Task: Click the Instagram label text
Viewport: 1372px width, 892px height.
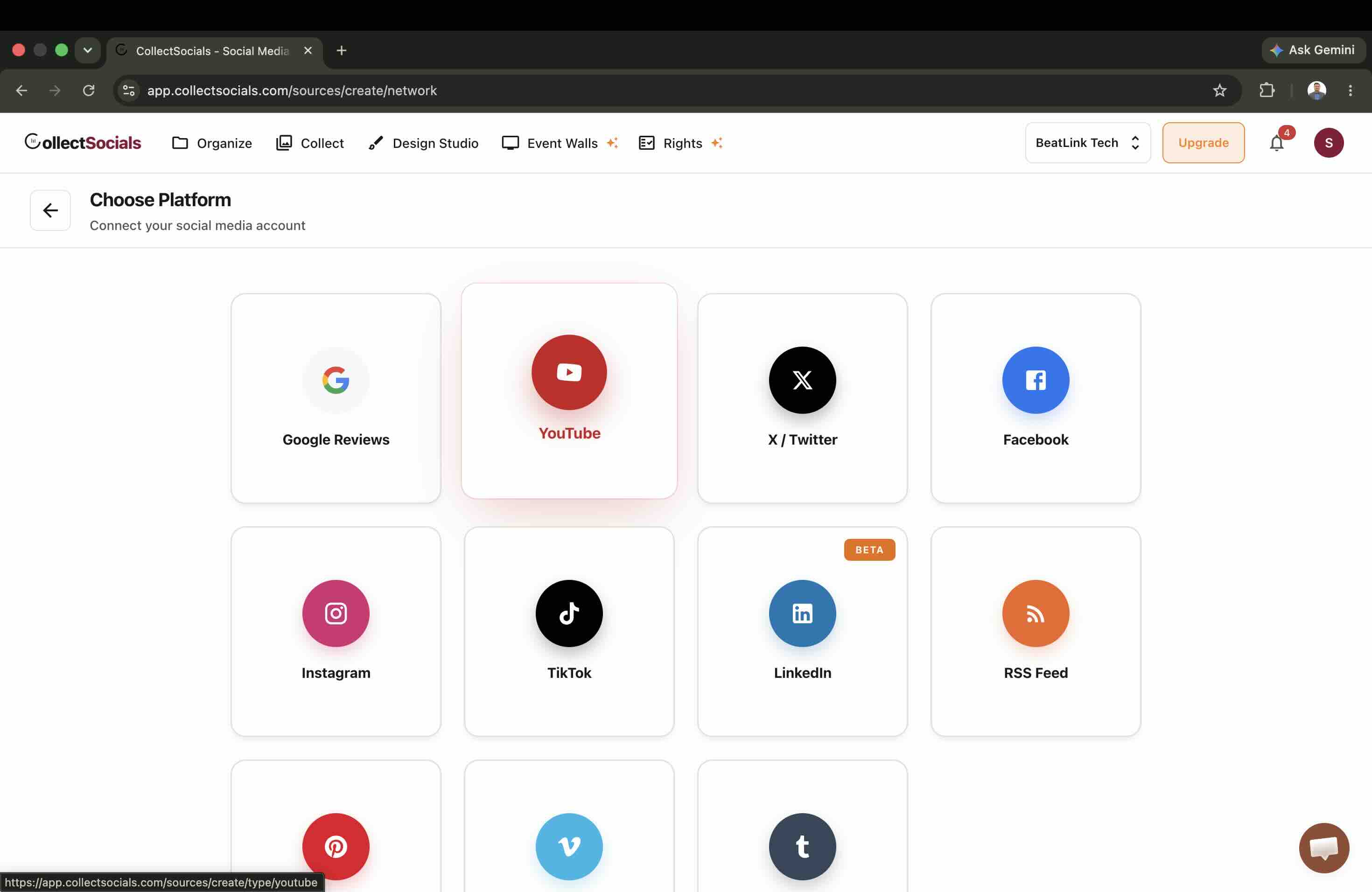Action: (336, 673)
